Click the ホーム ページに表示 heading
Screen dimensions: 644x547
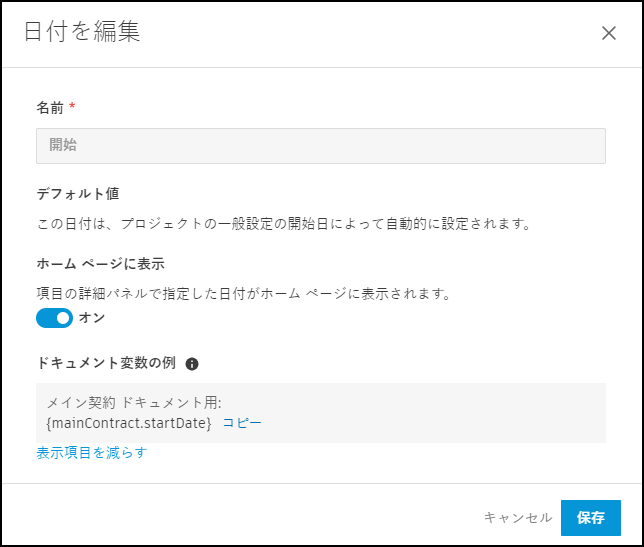coord(100,264)
